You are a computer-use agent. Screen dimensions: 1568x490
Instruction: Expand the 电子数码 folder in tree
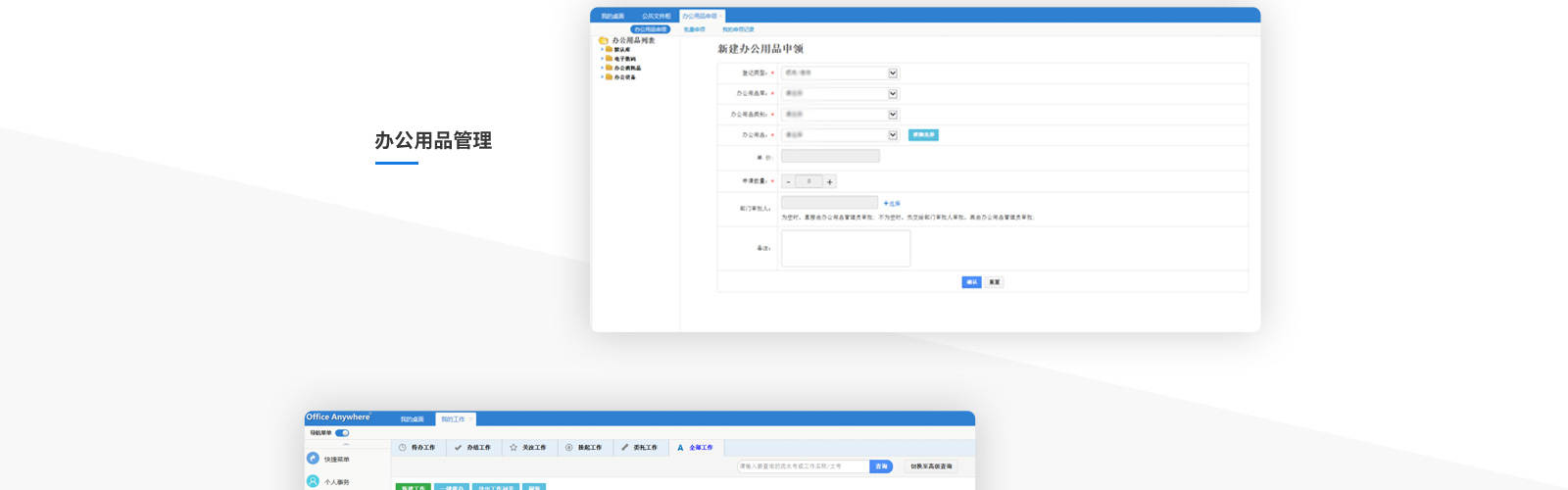(x=602, y=59)
